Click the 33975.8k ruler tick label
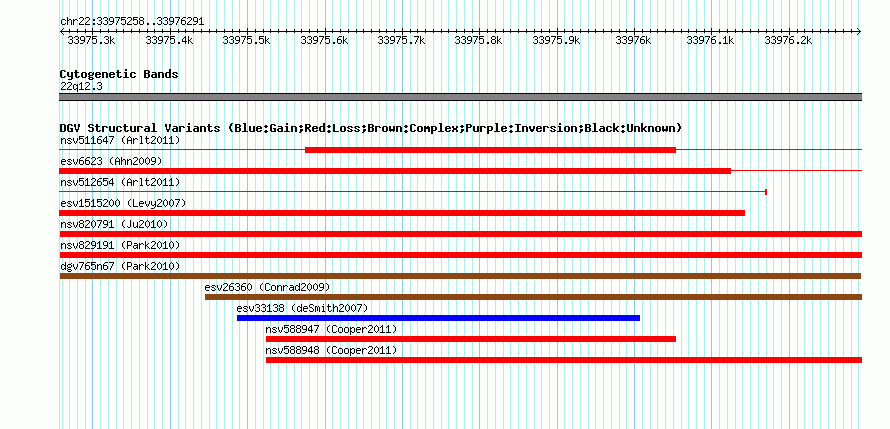Viewport: 890px width, 429px height. [x=478, y=41]
